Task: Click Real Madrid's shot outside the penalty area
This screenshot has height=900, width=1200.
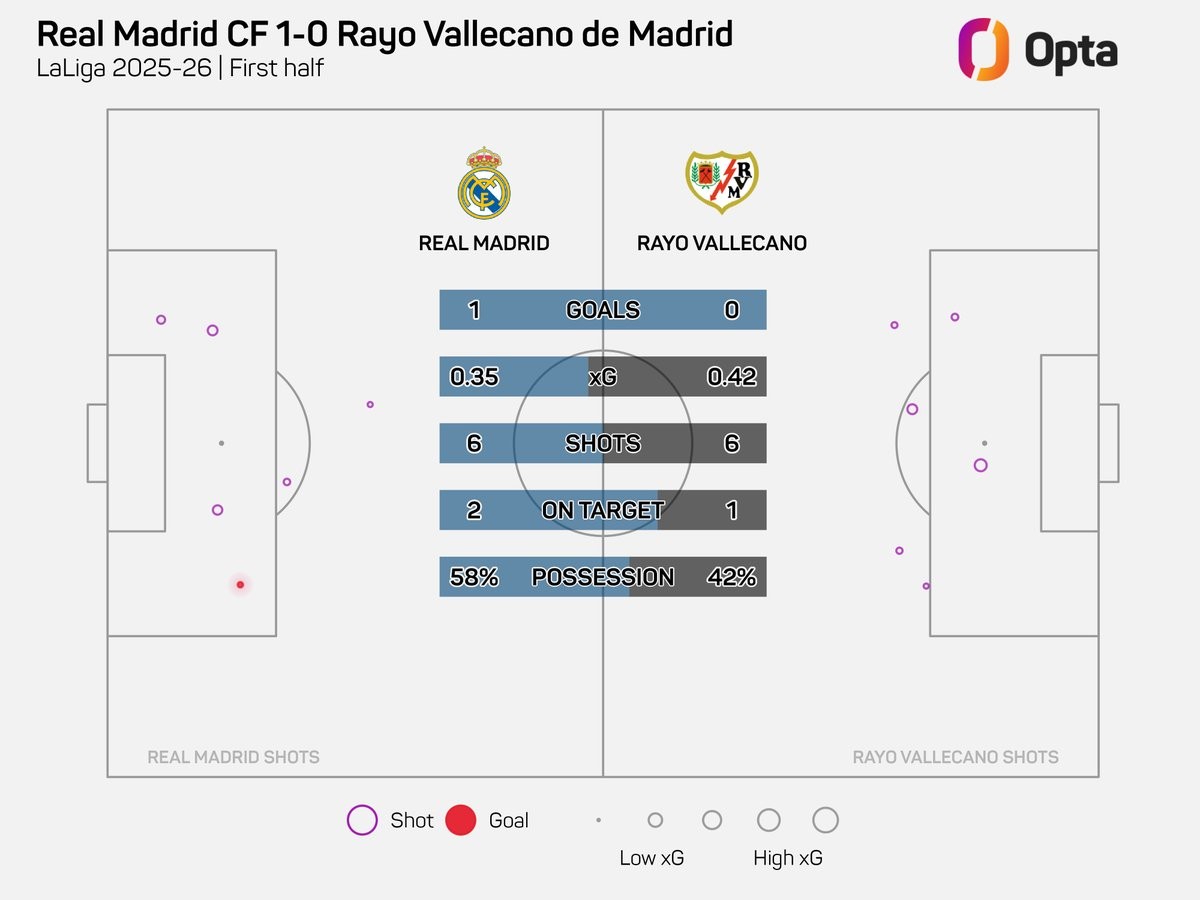Action: coord(370,404)
